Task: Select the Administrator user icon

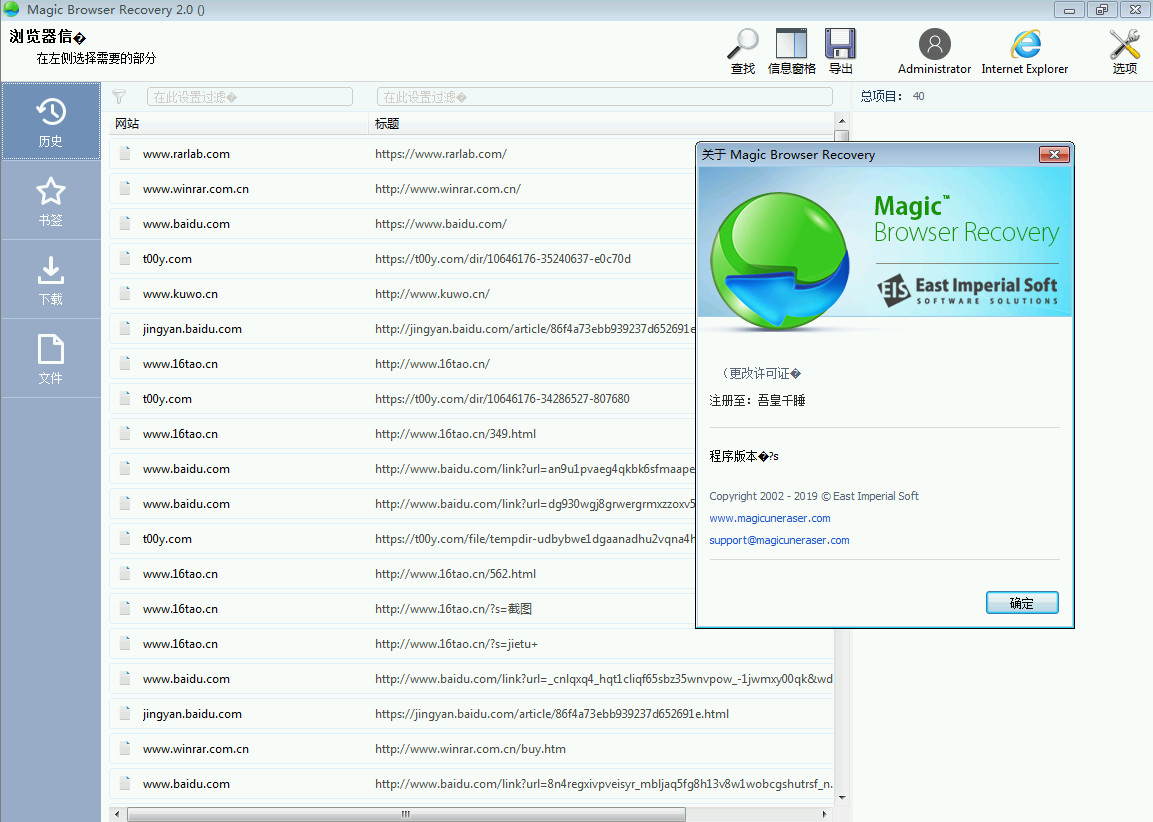Action: pyautogui.click(x=934, y=45)
